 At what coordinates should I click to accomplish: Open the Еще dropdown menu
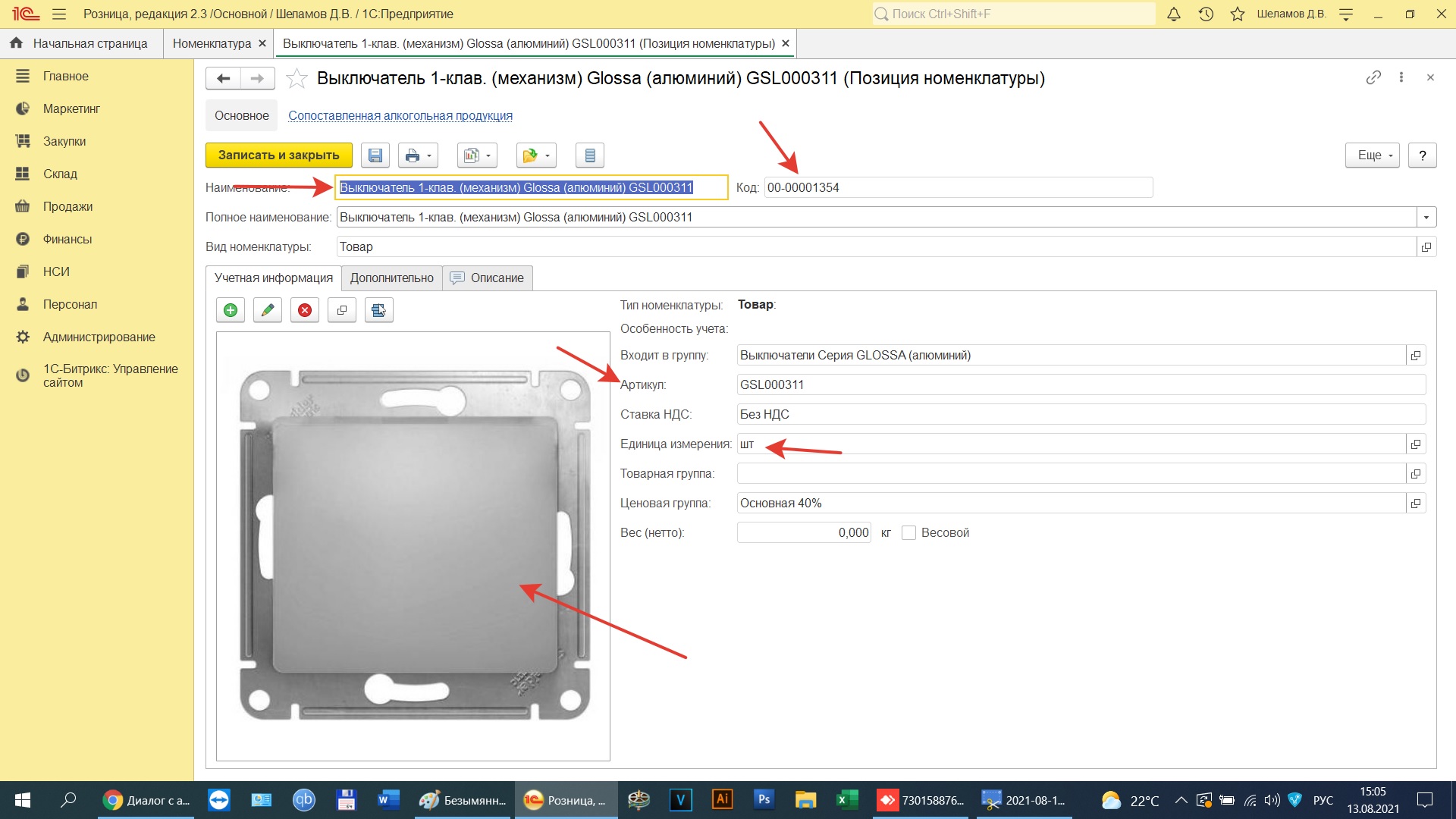pos(1373,155)
